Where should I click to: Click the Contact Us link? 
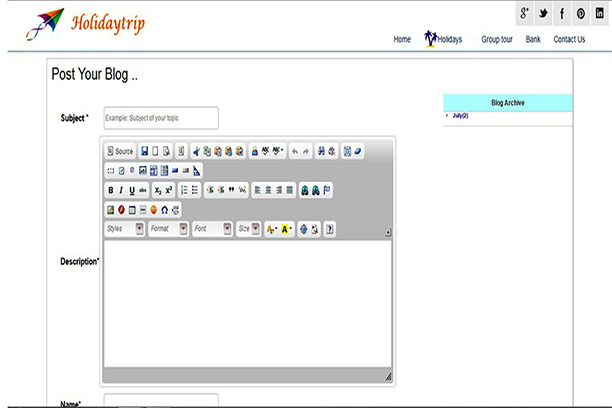coord(569,40)
